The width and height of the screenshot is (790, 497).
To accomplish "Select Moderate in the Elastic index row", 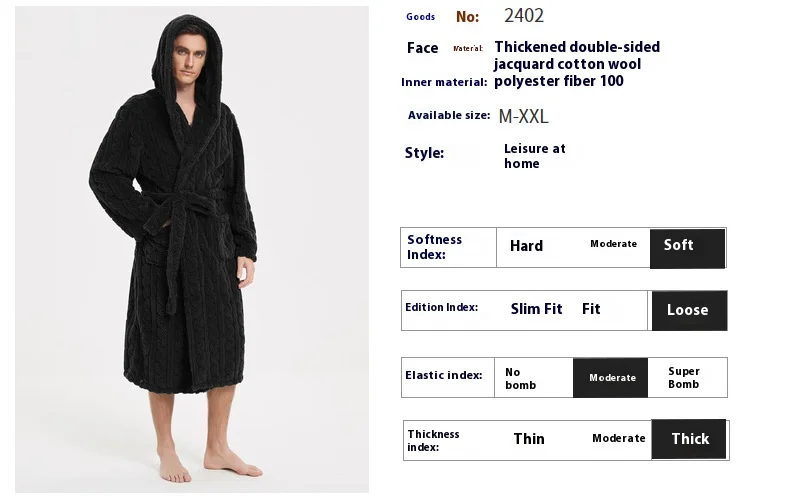I will point(610,378).
